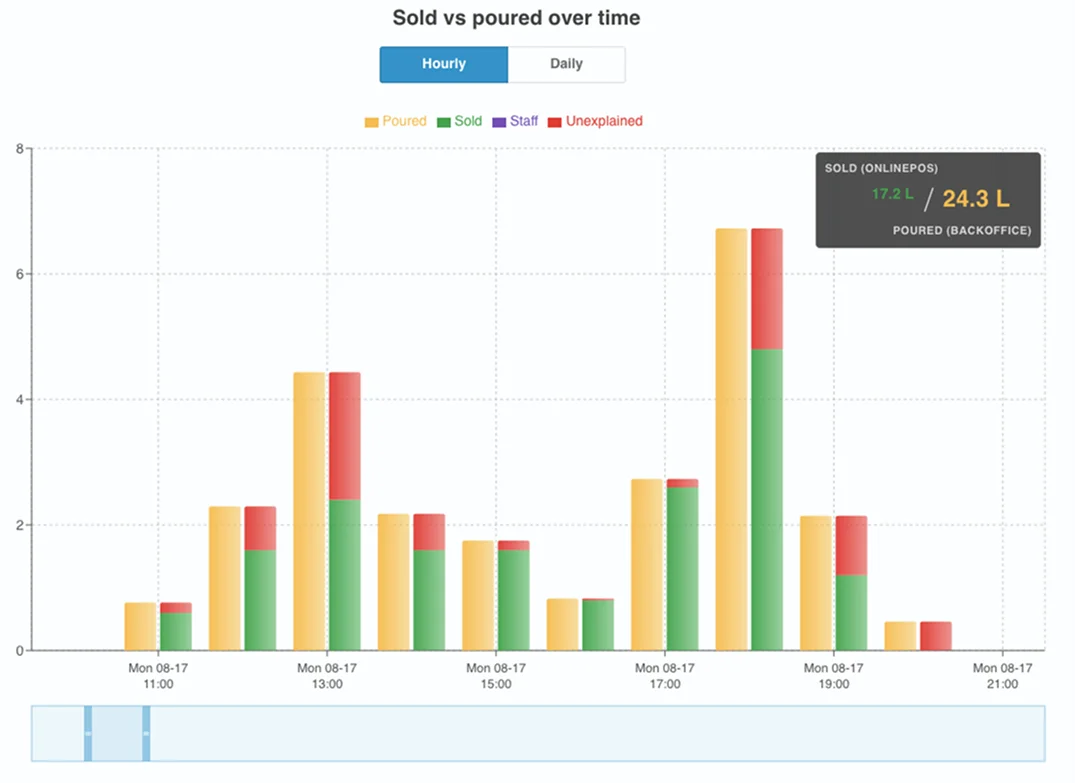Click the red Unexplained legend color square
Screen dimensions: 1075x783
pos(555,122)
